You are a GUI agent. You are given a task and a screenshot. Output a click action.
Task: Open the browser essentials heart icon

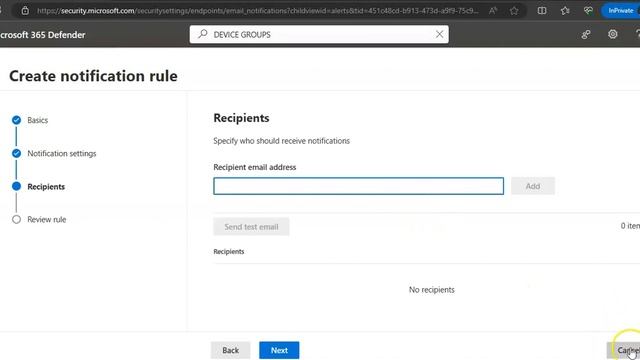(x=588, y=11)
